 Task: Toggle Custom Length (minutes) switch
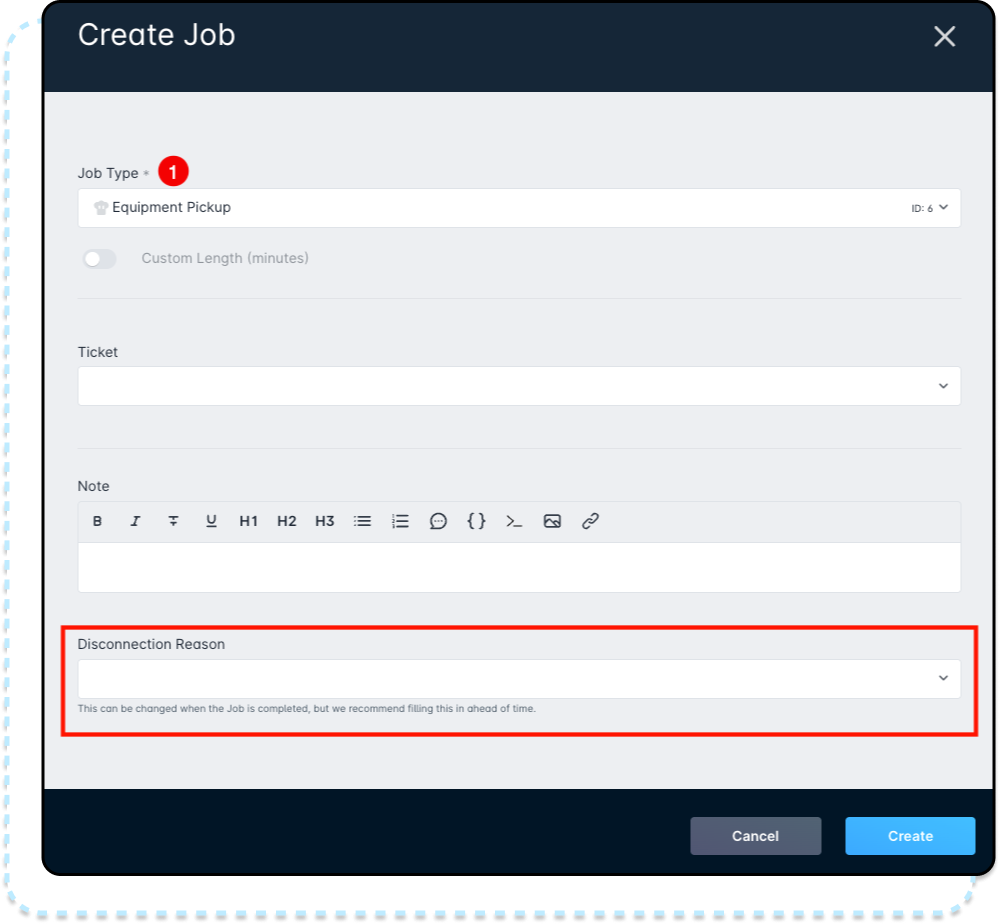[x=99, y=258]
